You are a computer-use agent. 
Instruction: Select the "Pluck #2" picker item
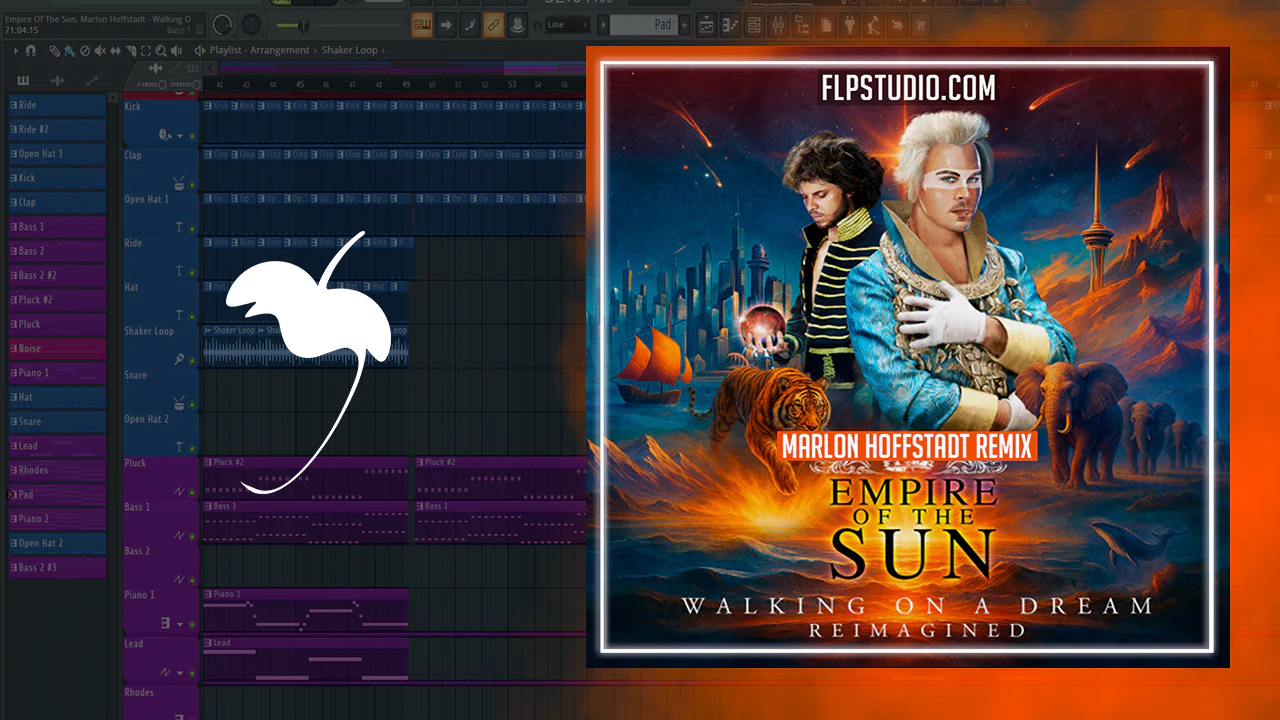(x=57, y=300)
